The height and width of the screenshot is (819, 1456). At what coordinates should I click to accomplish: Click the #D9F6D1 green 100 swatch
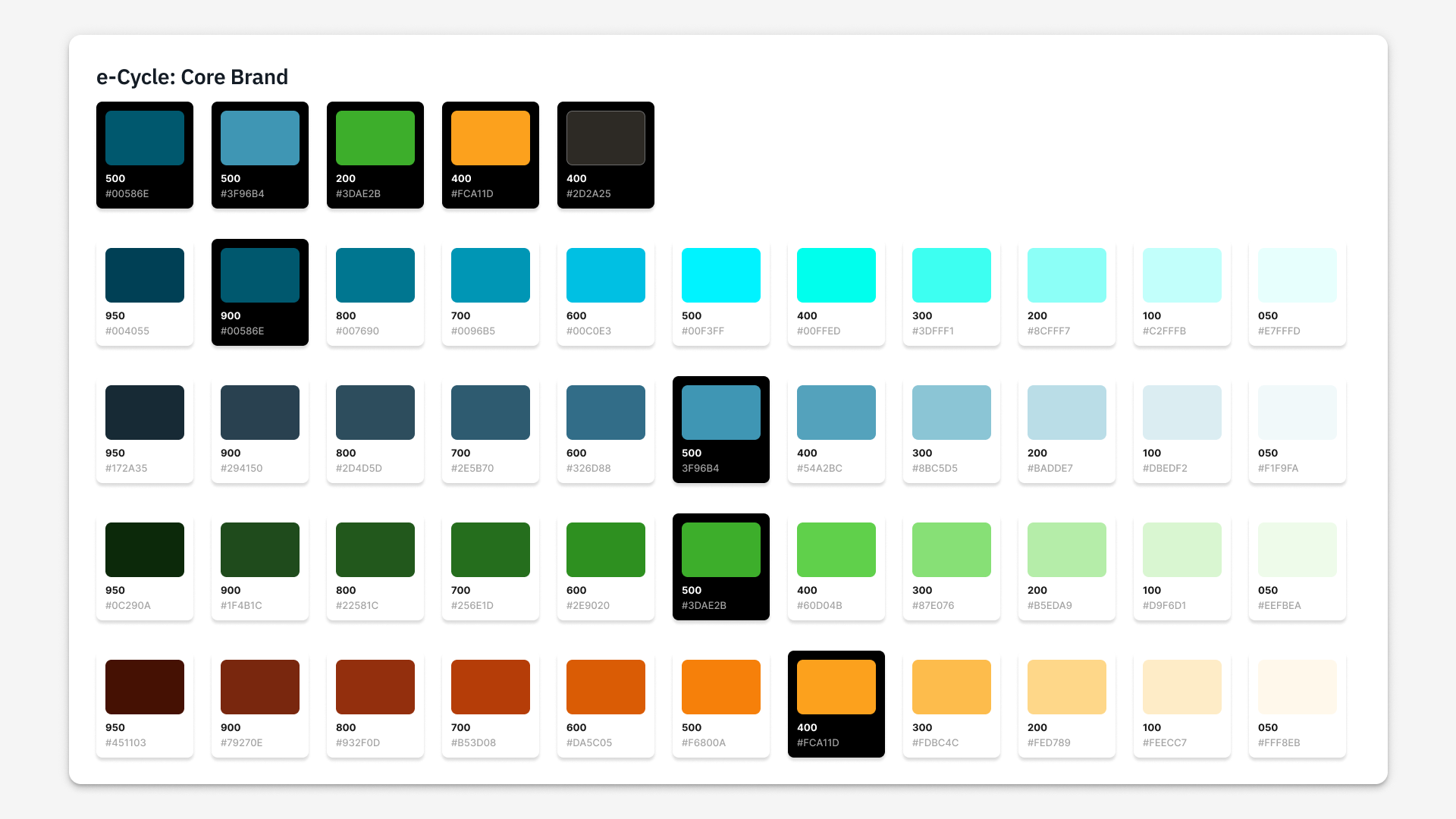point(1182,550)
